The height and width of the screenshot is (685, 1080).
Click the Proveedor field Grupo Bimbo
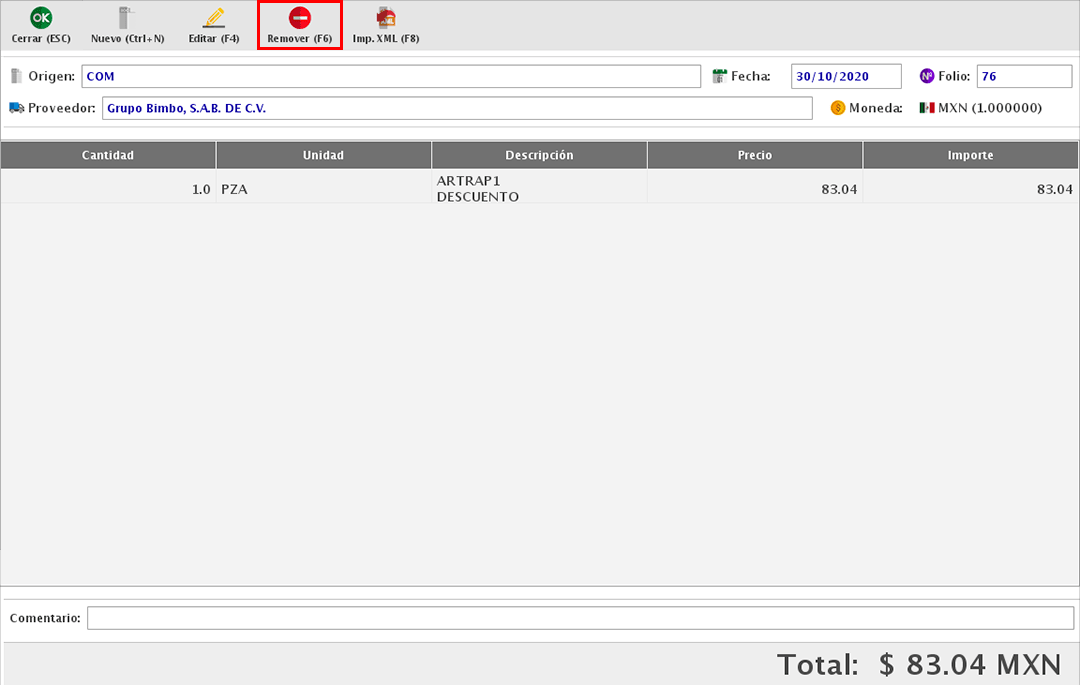tap(456, 108)
